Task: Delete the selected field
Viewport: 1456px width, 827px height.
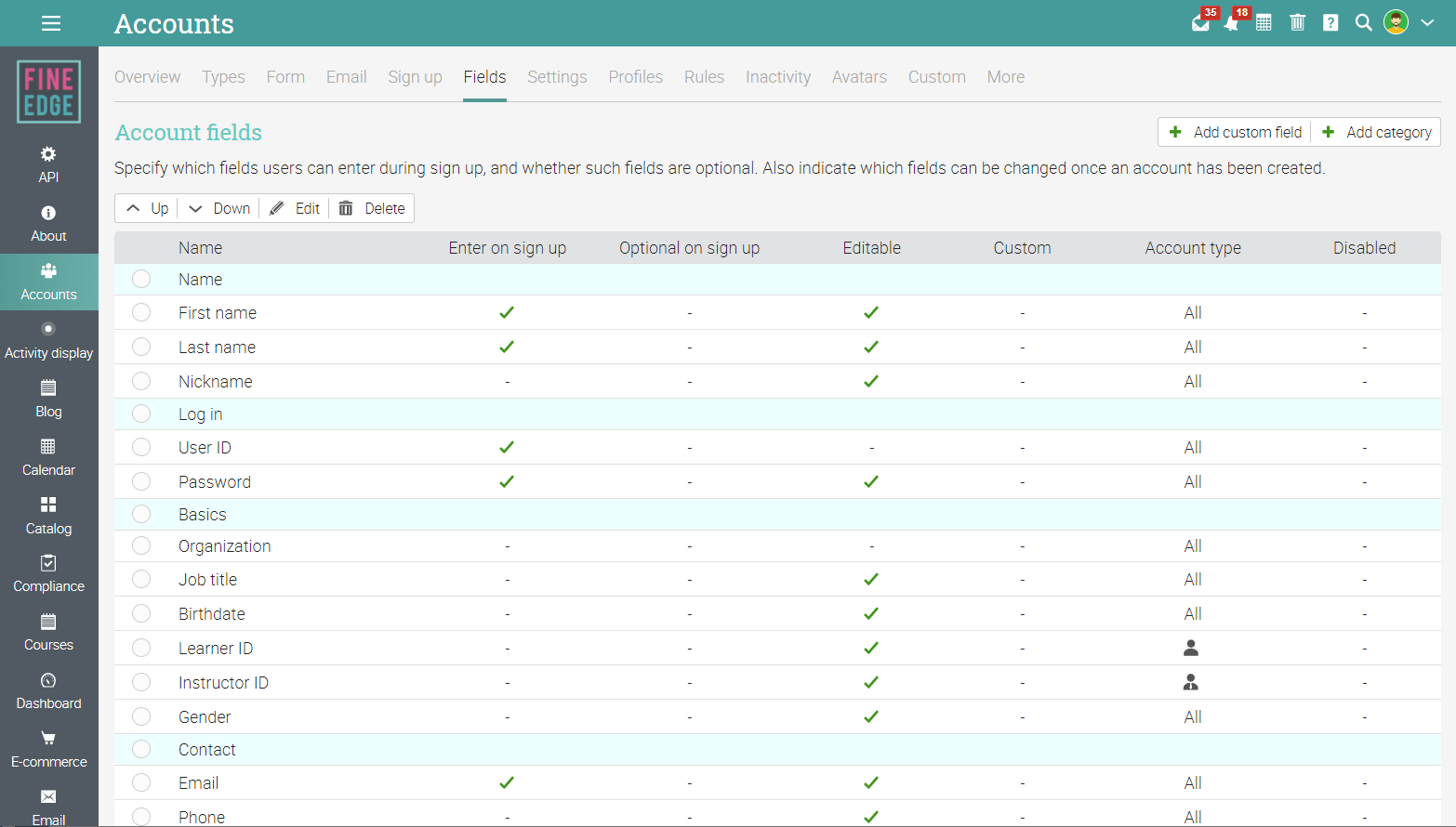Action: pyautogui.click(x=372, y=208)
